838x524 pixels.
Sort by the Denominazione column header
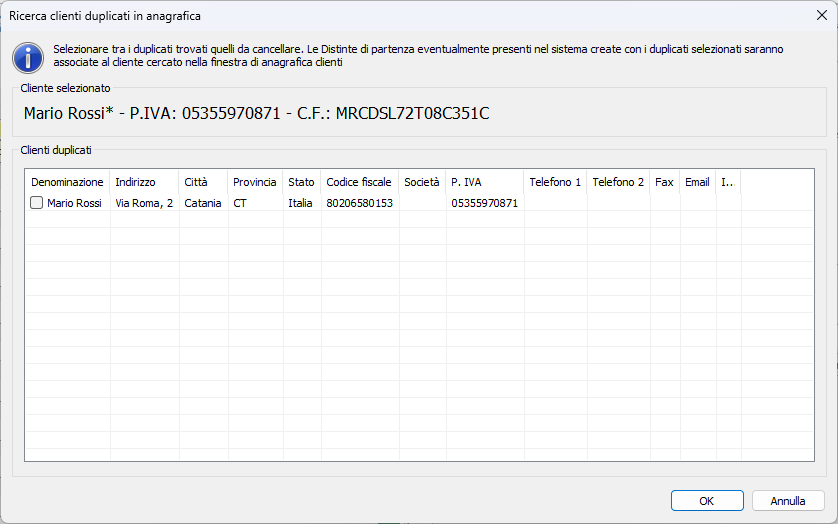(x=67, y=182)
